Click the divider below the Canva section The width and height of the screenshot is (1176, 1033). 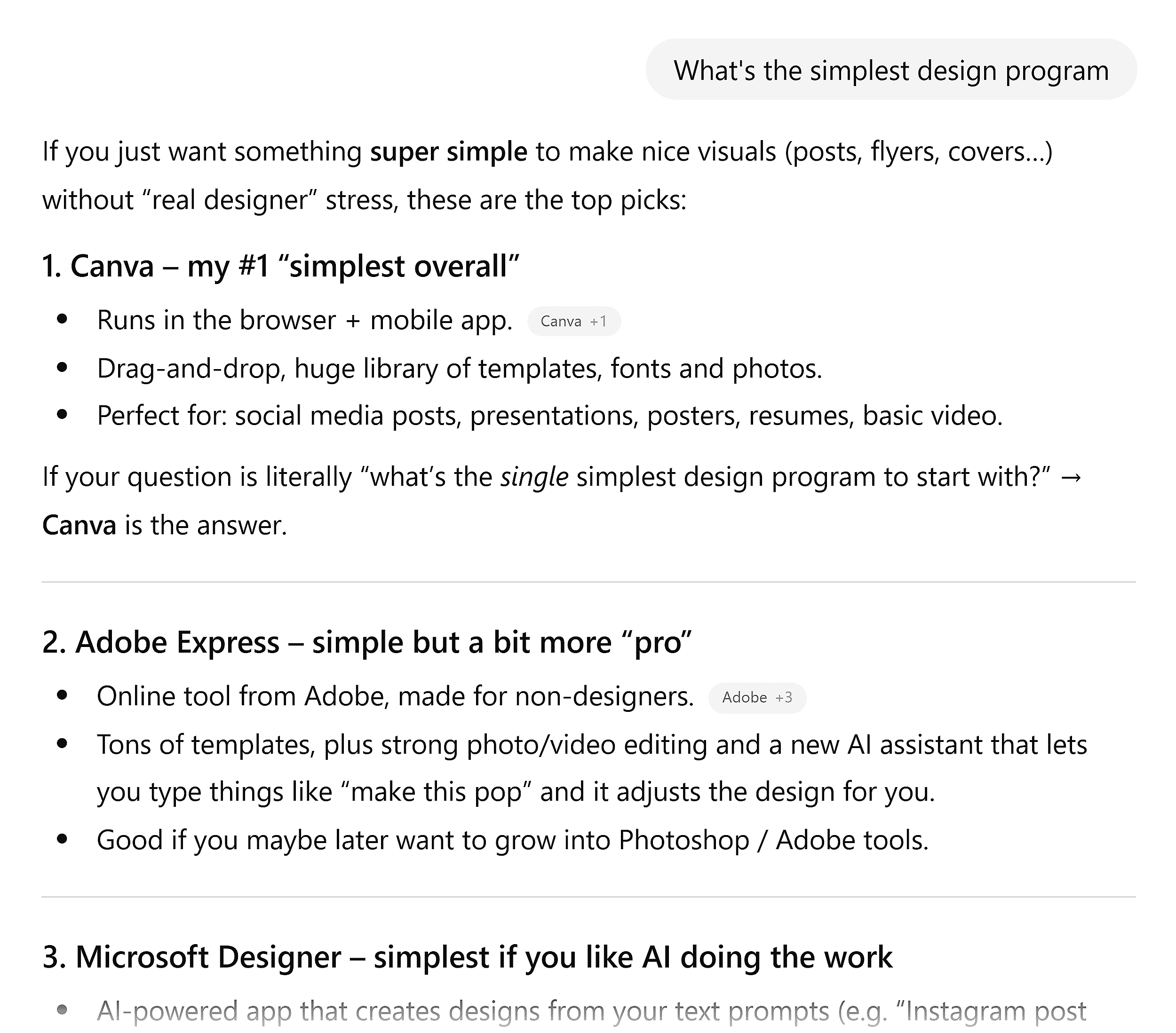pos(588,581)
